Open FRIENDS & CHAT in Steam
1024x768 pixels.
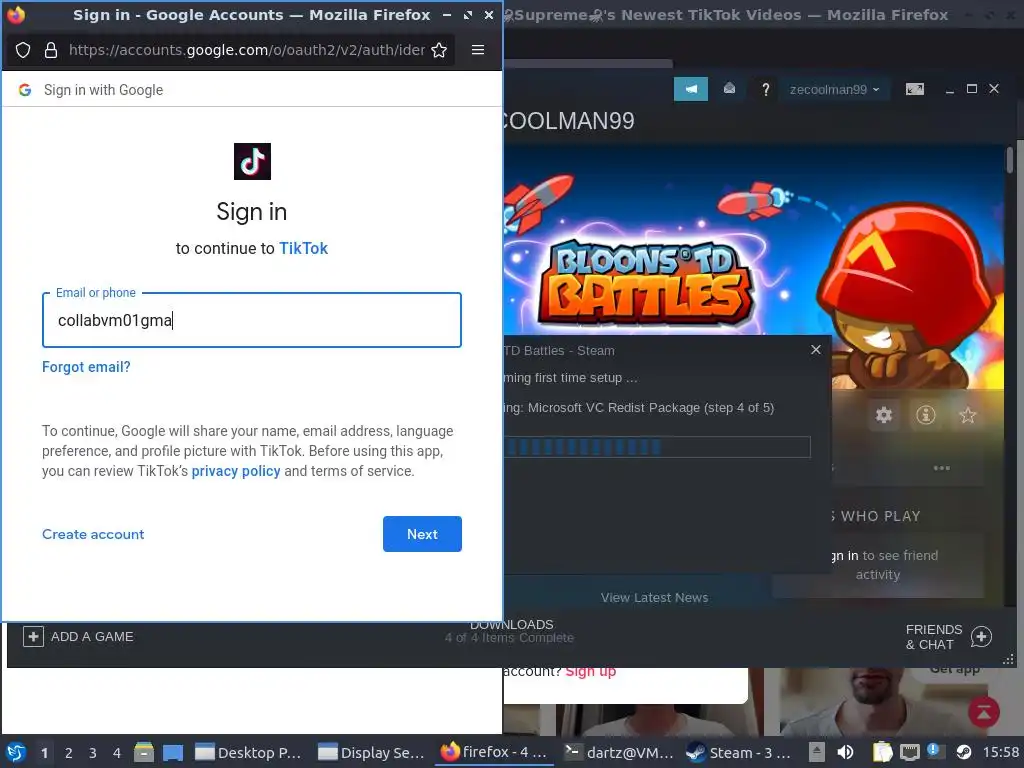click(x=934, y=637)
